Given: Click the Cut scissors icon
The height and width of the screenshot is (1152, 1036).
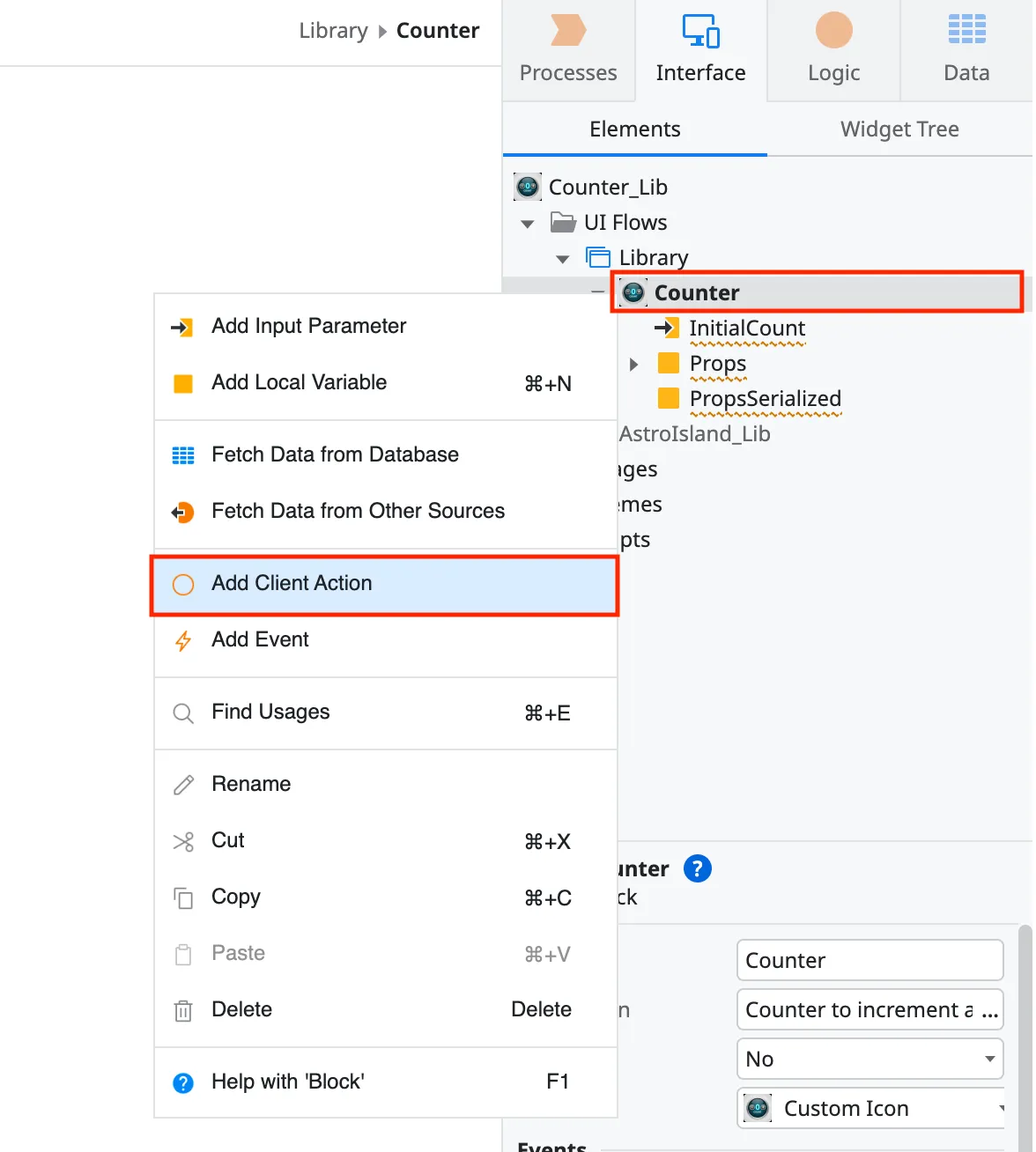Looking at the screenshot, I should 182,841.
